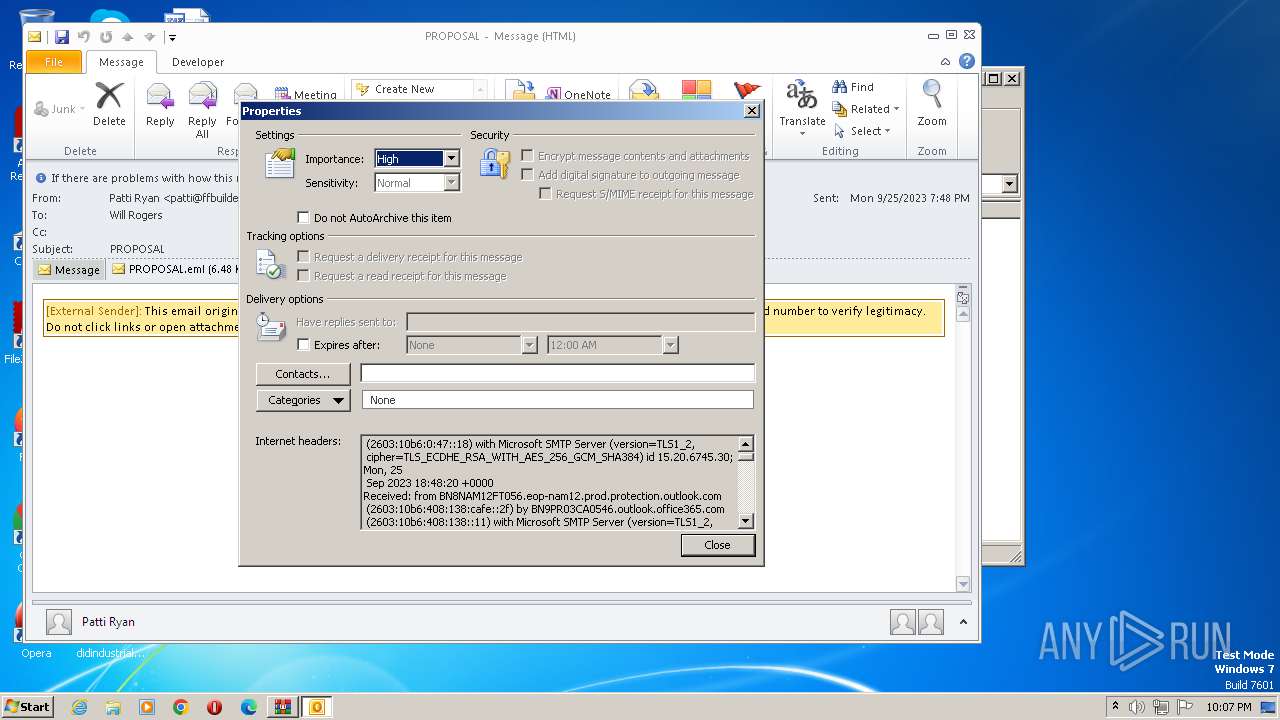1280x720 pixels.
Task: Click recipient Will Rogers in To field
Action: [136, 215]
